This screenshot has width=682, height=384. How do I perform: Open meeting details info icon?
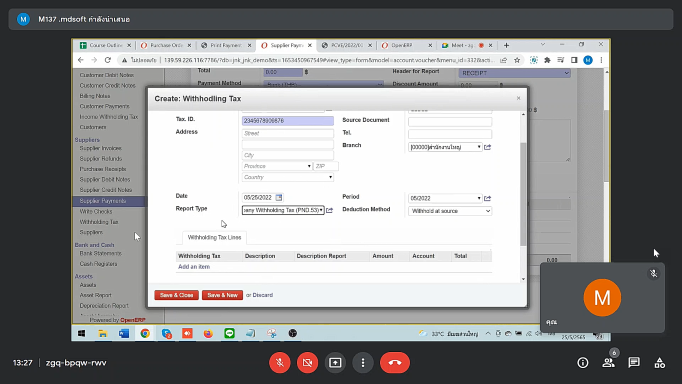point(583,363)
